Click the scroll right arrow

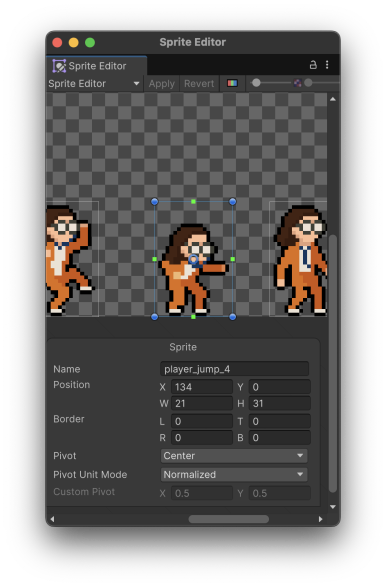[x=320, y=519]
